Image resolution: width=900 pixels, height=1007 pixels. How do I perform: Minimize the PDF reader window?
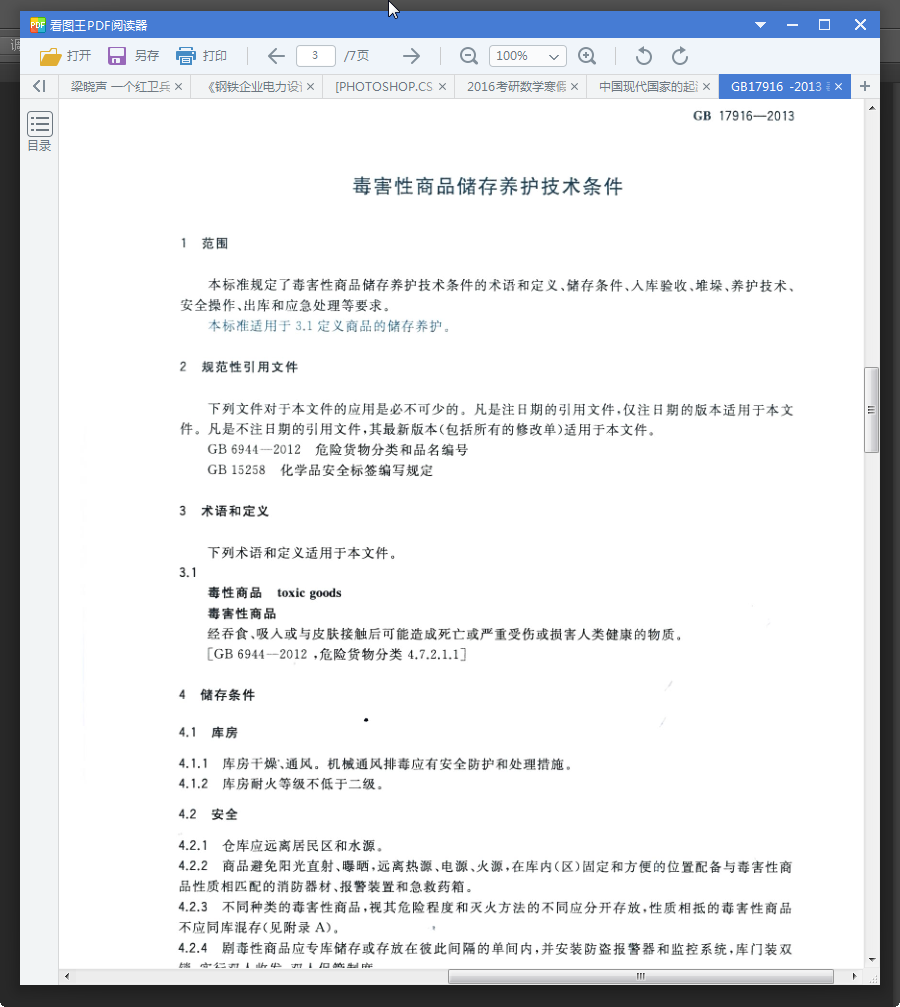(x=792, y=25)
